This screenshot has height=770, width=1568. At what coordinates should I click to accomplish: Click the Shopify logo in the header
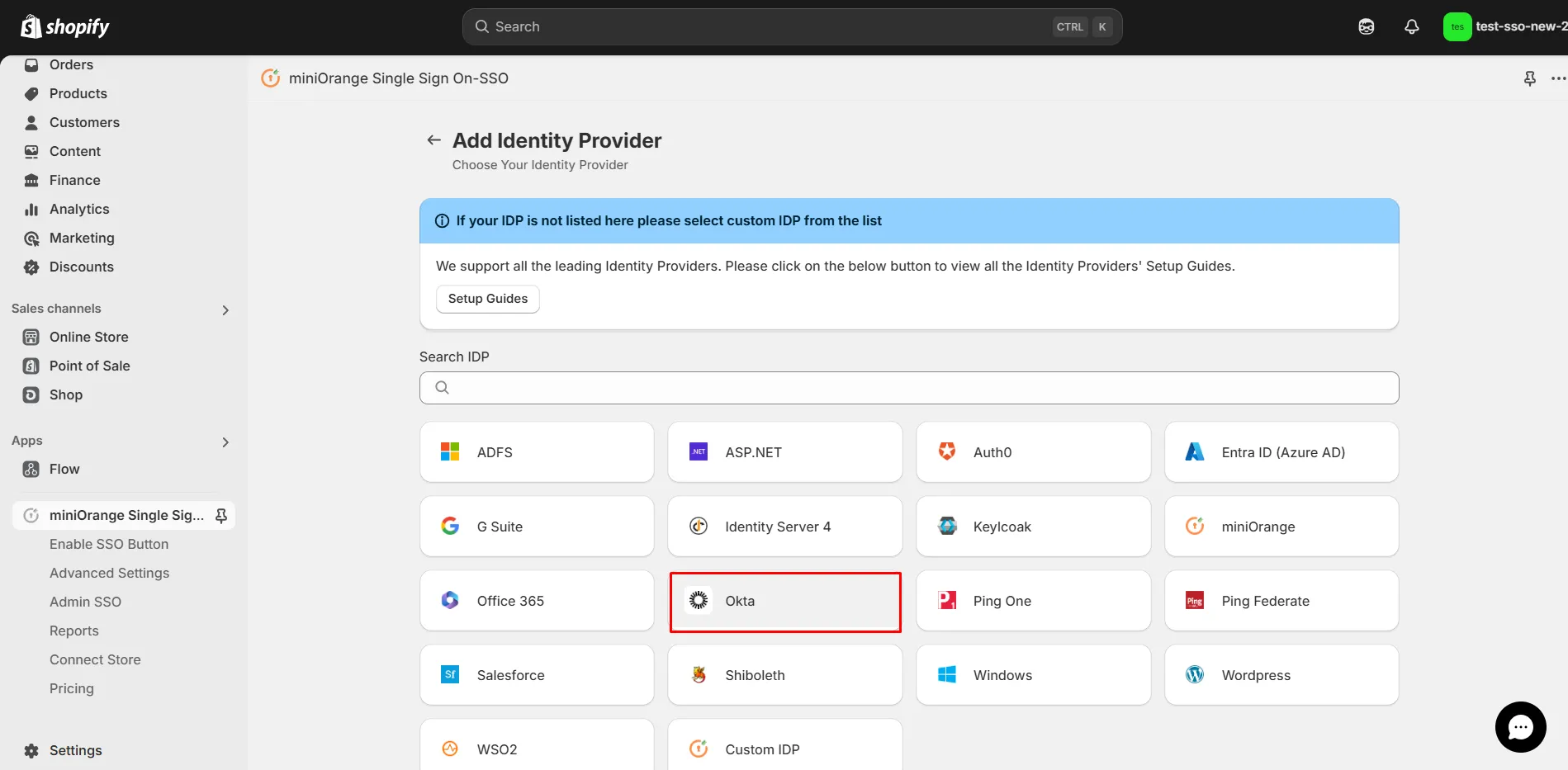click(x=64, y=26)
